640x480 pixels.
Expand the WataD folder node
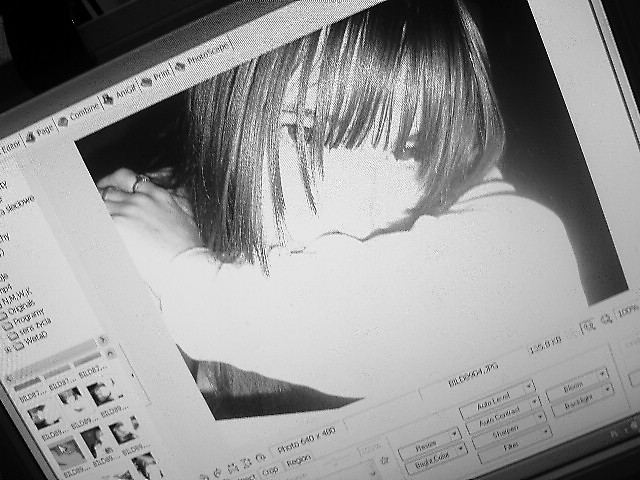(7, 349)
